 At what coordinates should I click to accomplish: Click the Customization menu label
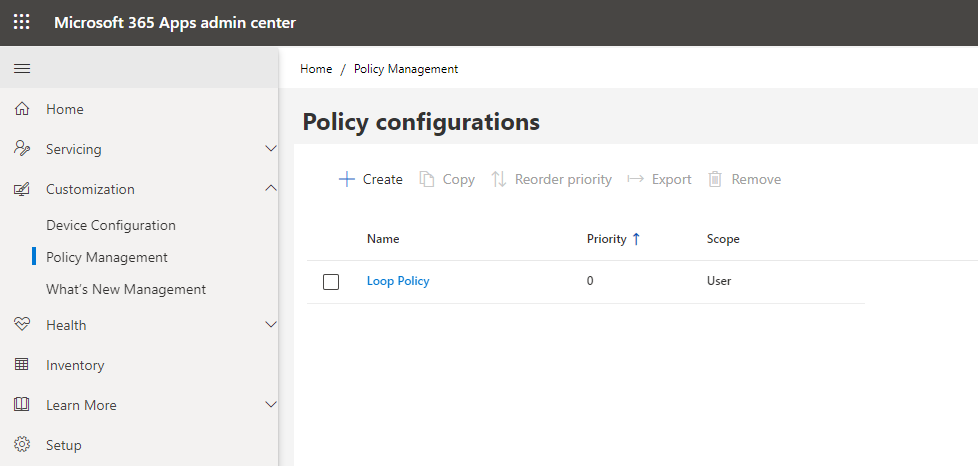[90, 190]
